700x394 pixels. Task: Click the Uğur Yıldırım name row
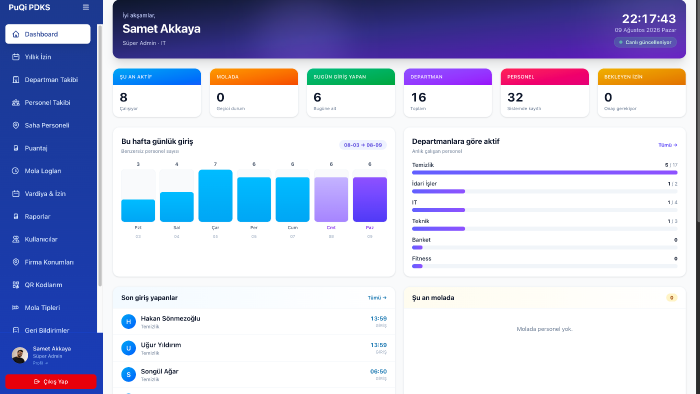(254, 348)
